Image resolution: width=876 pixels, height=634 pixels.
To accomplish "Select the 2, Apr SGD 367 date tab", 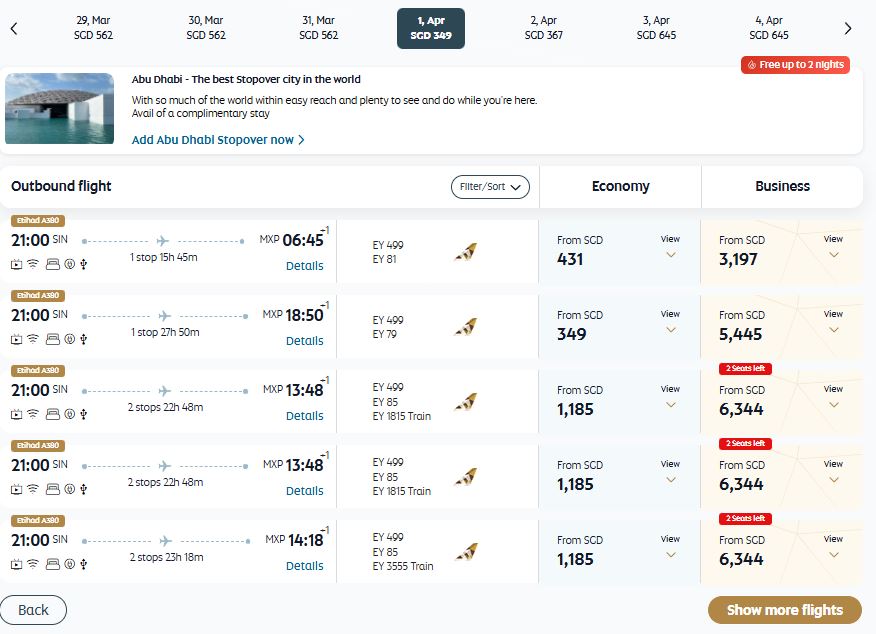I will 543,28.
